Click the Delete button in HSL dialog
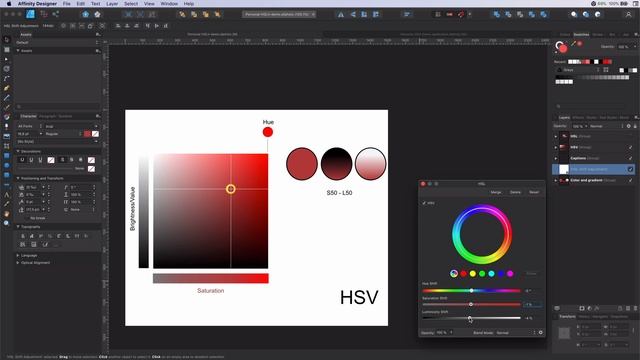Viewport: 640px width, 360px height. pos(515,192)
